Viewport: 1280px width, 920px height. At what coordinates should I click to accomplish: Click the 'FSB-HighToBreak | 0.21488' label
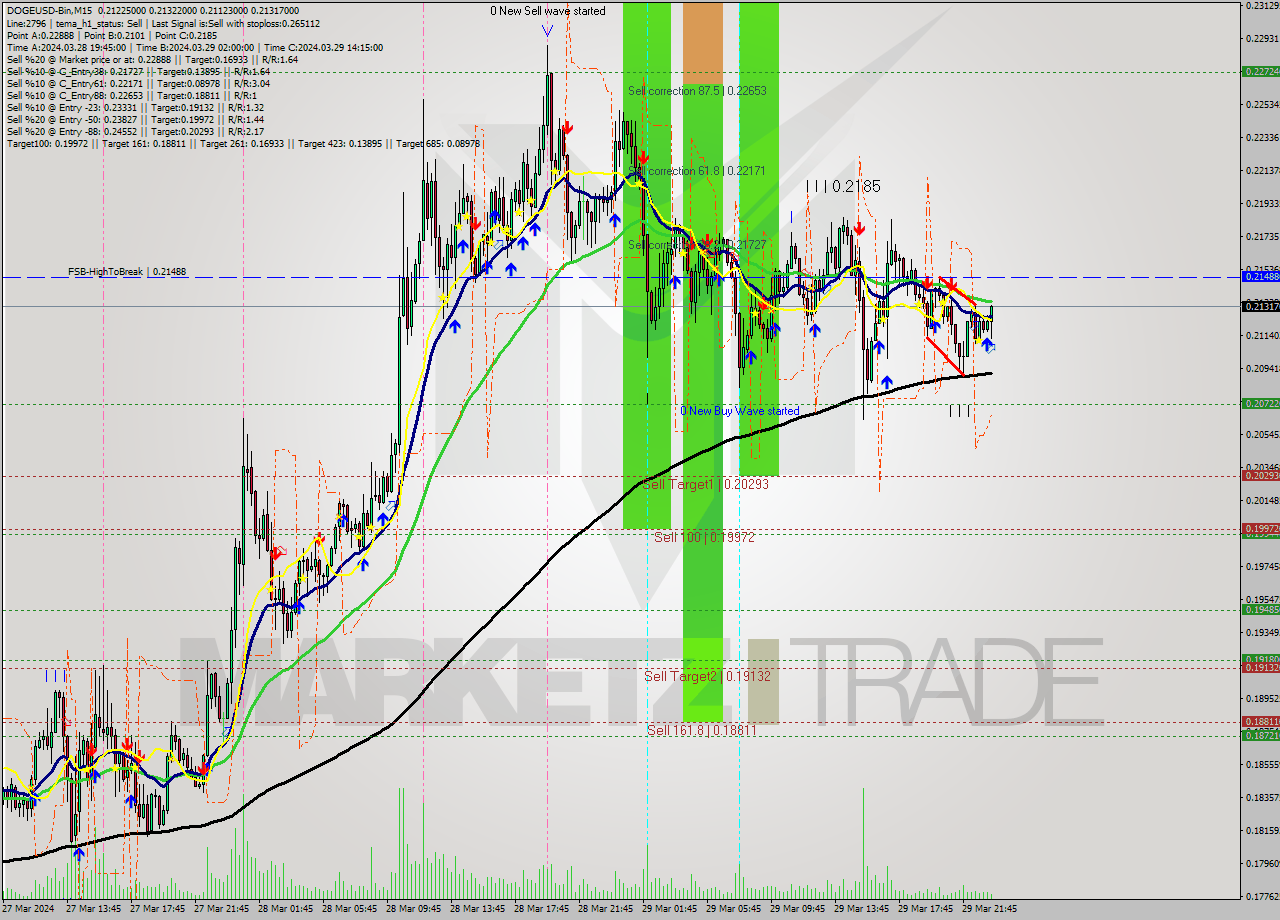(x=127, y=272)
